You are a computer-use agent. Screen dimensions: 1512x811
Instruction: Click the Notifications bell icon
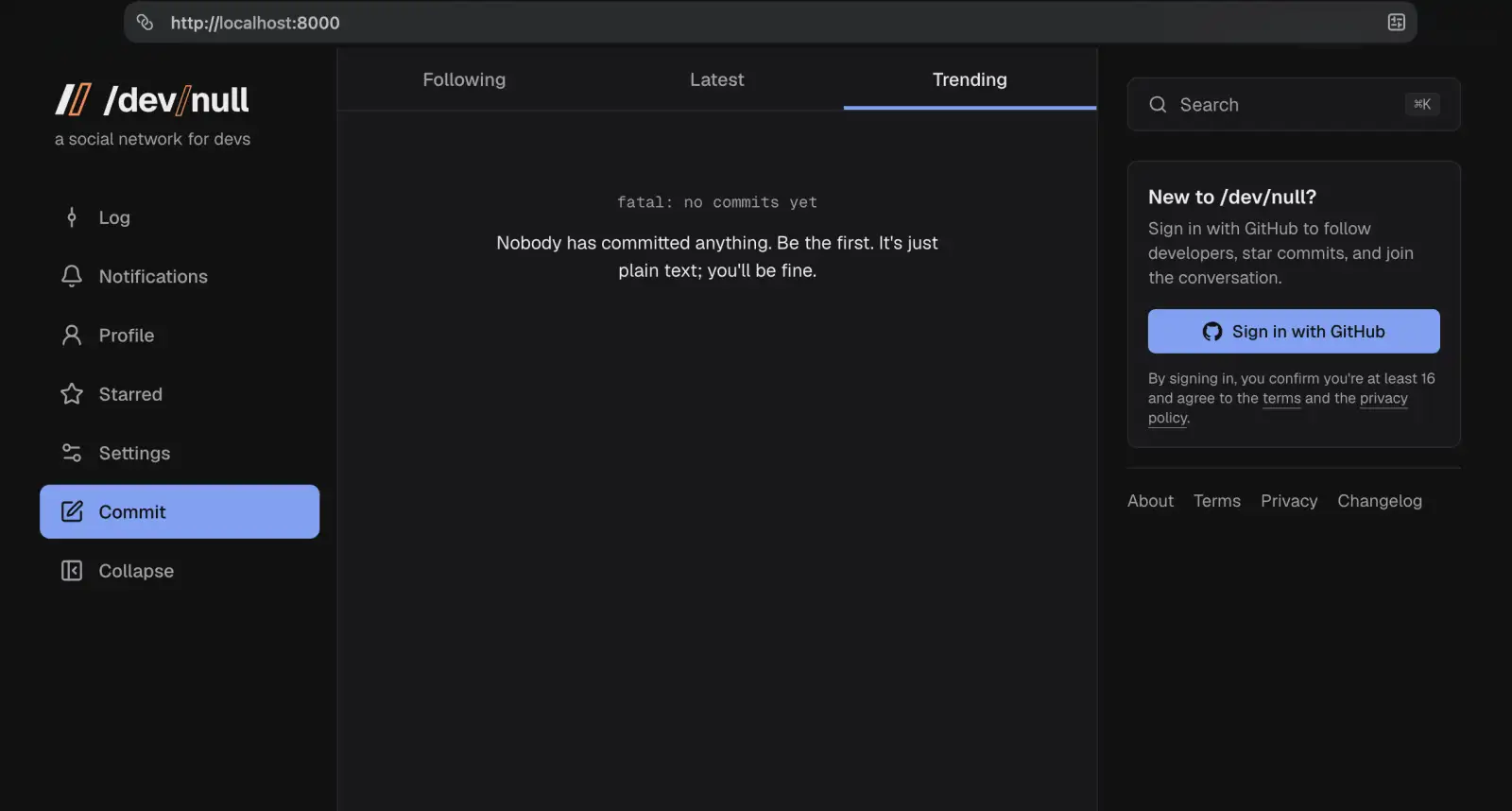click(72, 276)
